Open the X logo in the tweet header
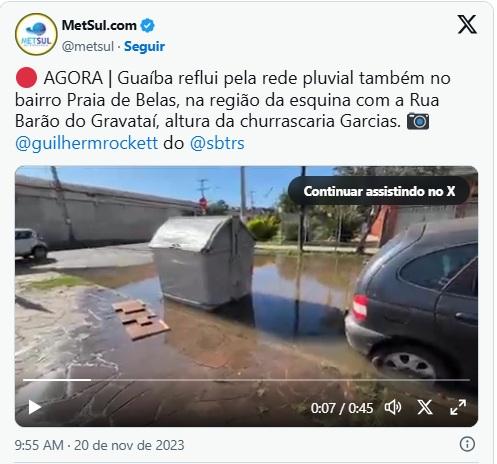Image resolution: width=497 pixels, height=464 pixels. [x=467, y=24]
